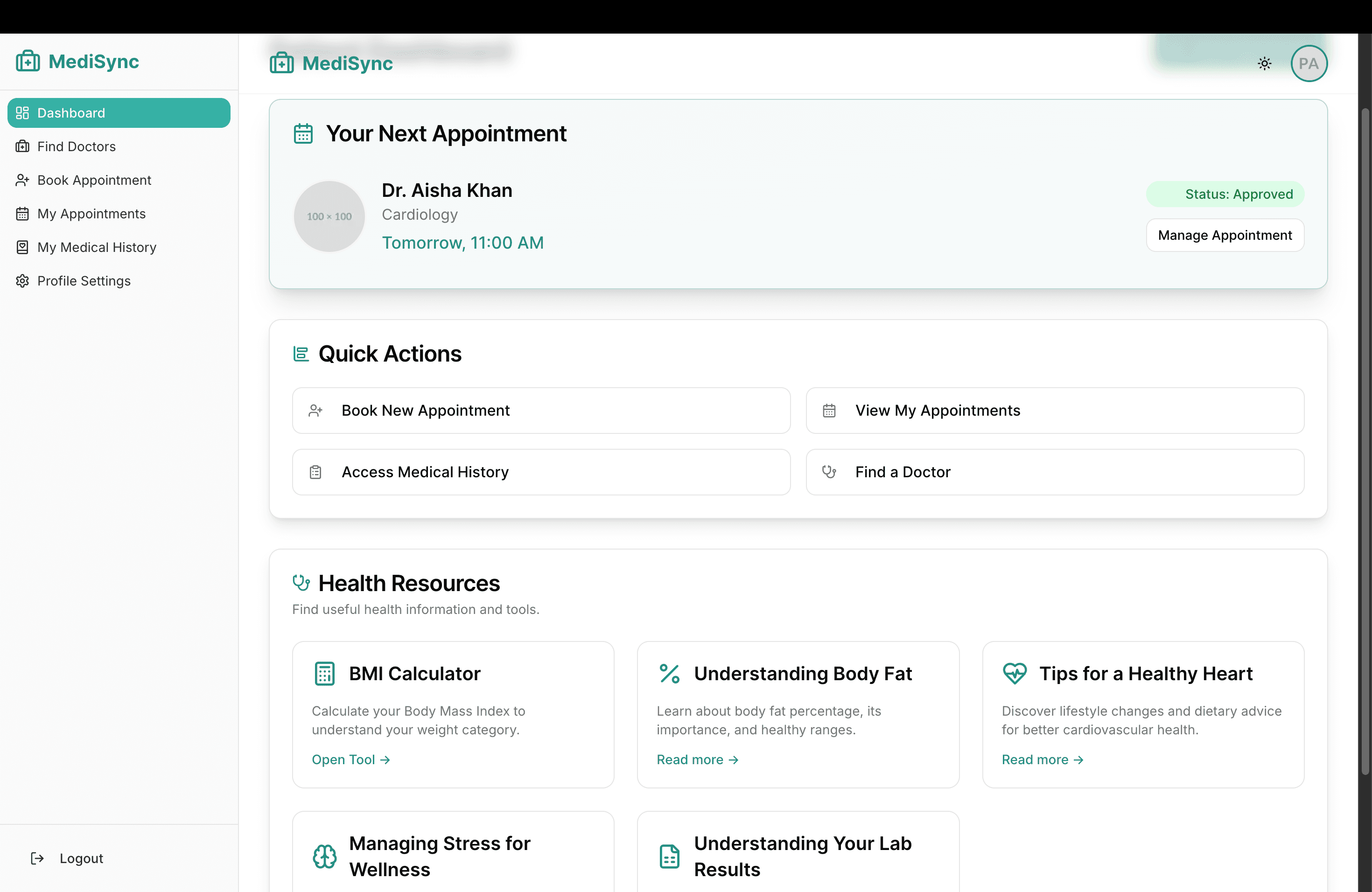Click the MediSync sidebar logo icon
Screen dimensions: 1372x892
[28, 61]
